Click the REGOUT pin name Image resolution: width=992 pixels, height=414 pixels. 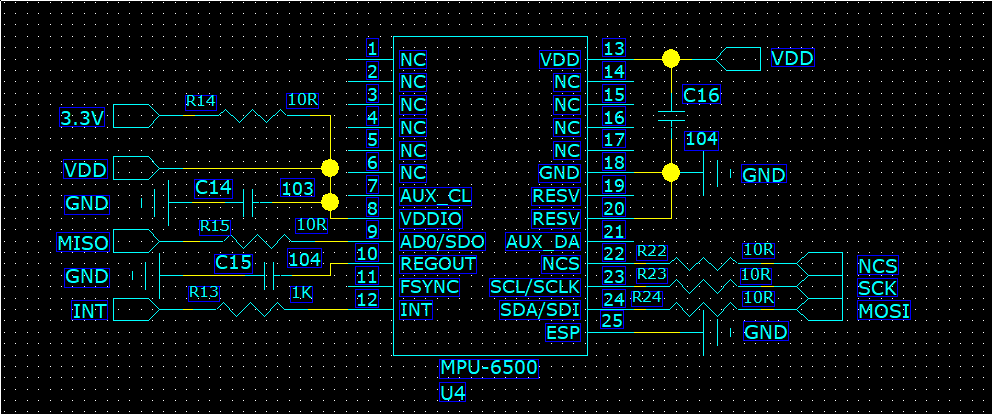(x=438, y=264)
